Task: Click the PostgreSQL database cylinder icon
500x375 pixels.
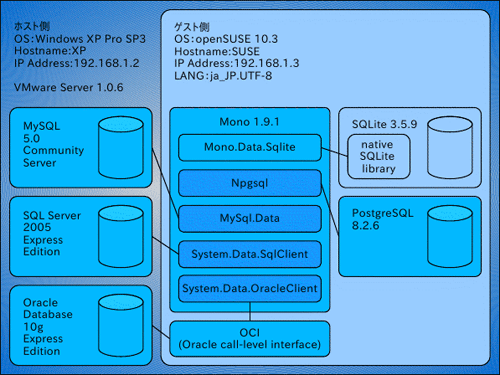Action: pos(450,236)
